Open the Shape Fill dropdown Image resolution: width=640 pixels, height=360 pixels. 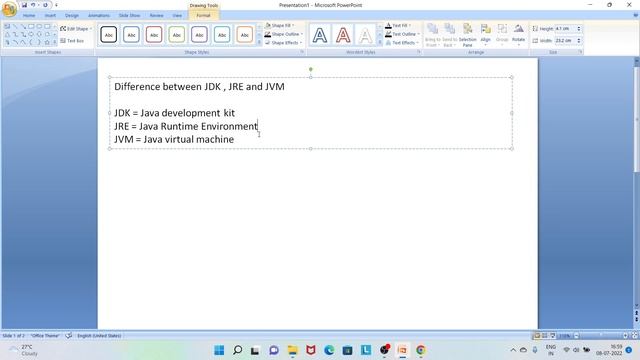point(280,25)
